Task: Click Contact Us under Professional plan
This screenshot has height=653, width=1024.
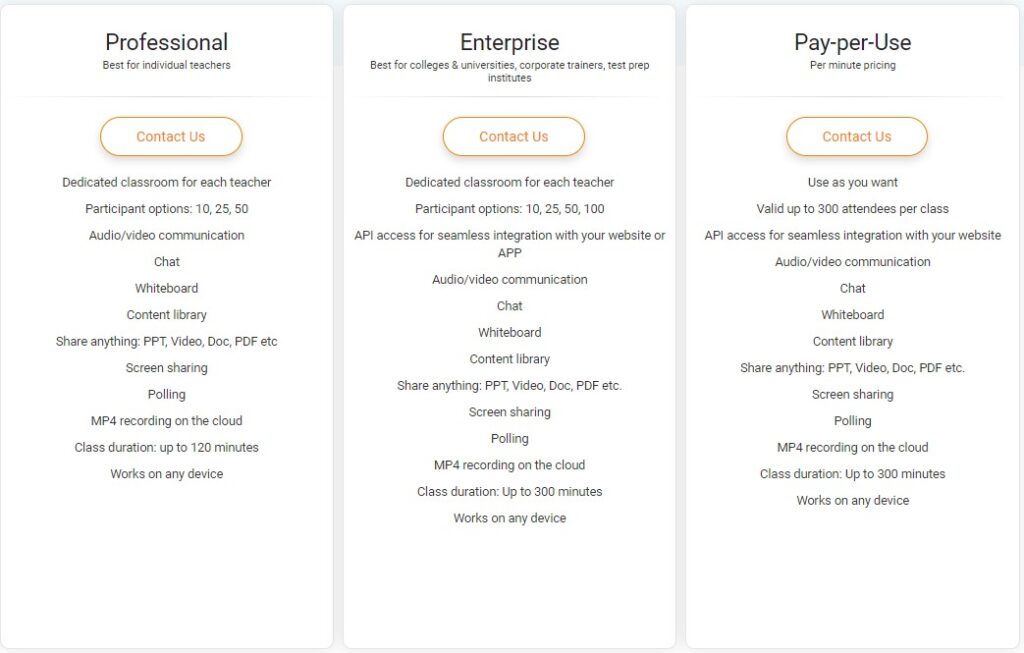Action: pos(170,136)
